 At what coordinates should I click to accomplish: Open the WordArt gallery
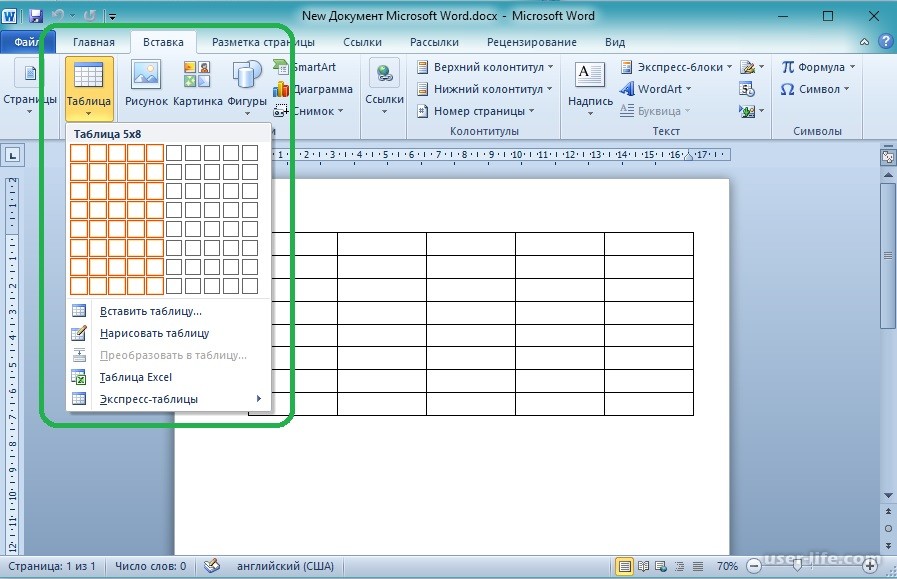[x=656, y=89]
